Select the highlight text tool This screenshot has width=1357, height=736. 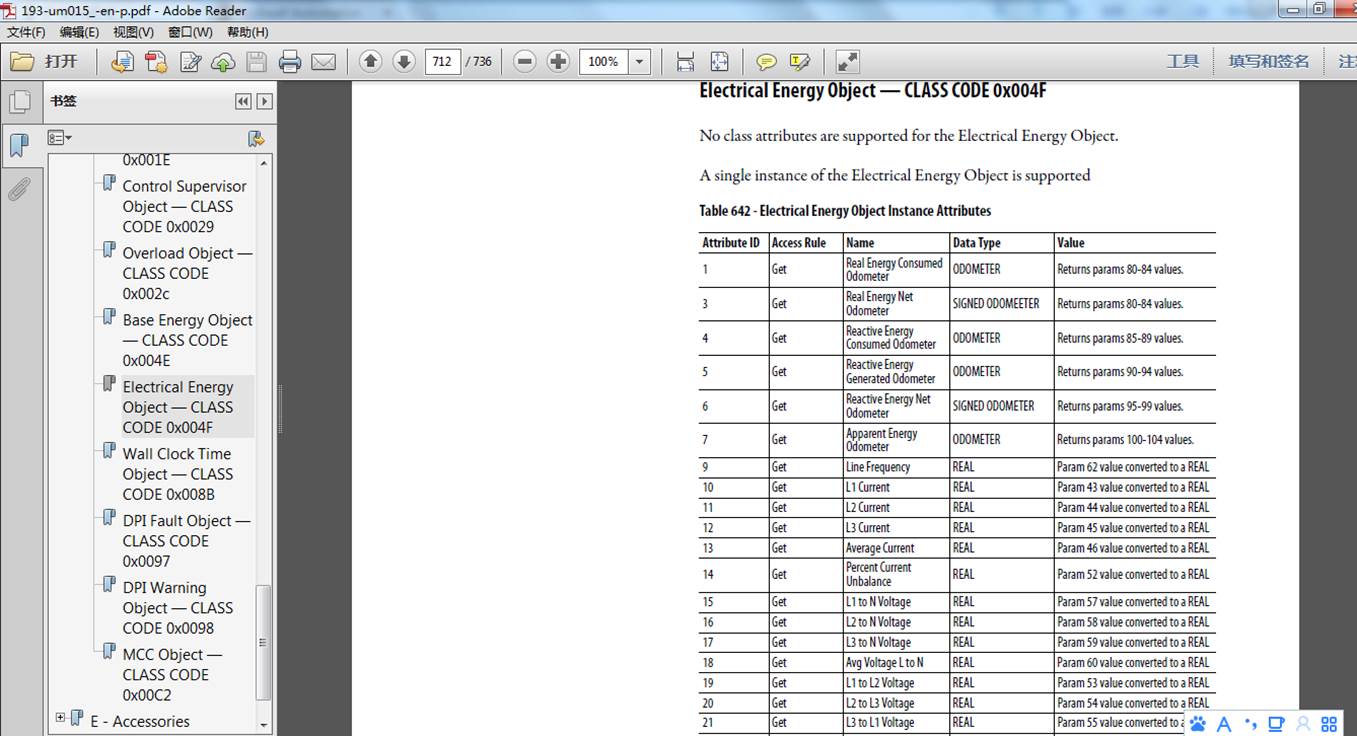coord(799,62)
